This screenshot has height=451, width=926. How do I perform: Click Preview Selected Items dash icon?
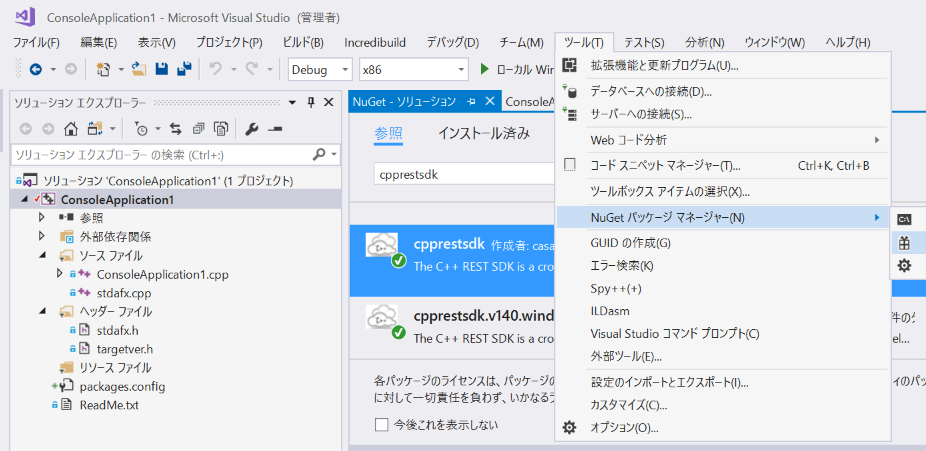point(275,128)
